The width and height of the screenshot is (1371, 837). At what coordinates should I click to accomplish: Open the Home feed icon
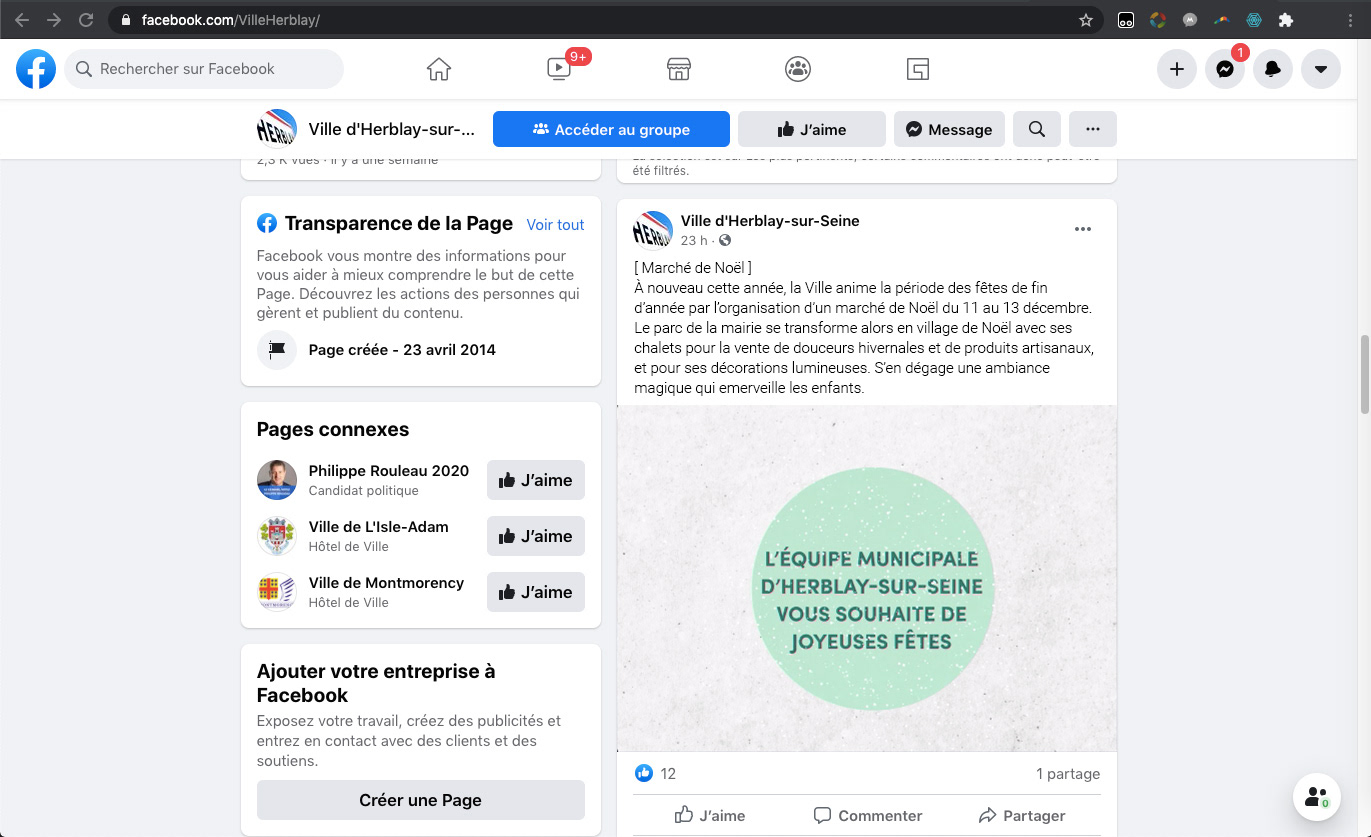(x=439, y=69)
